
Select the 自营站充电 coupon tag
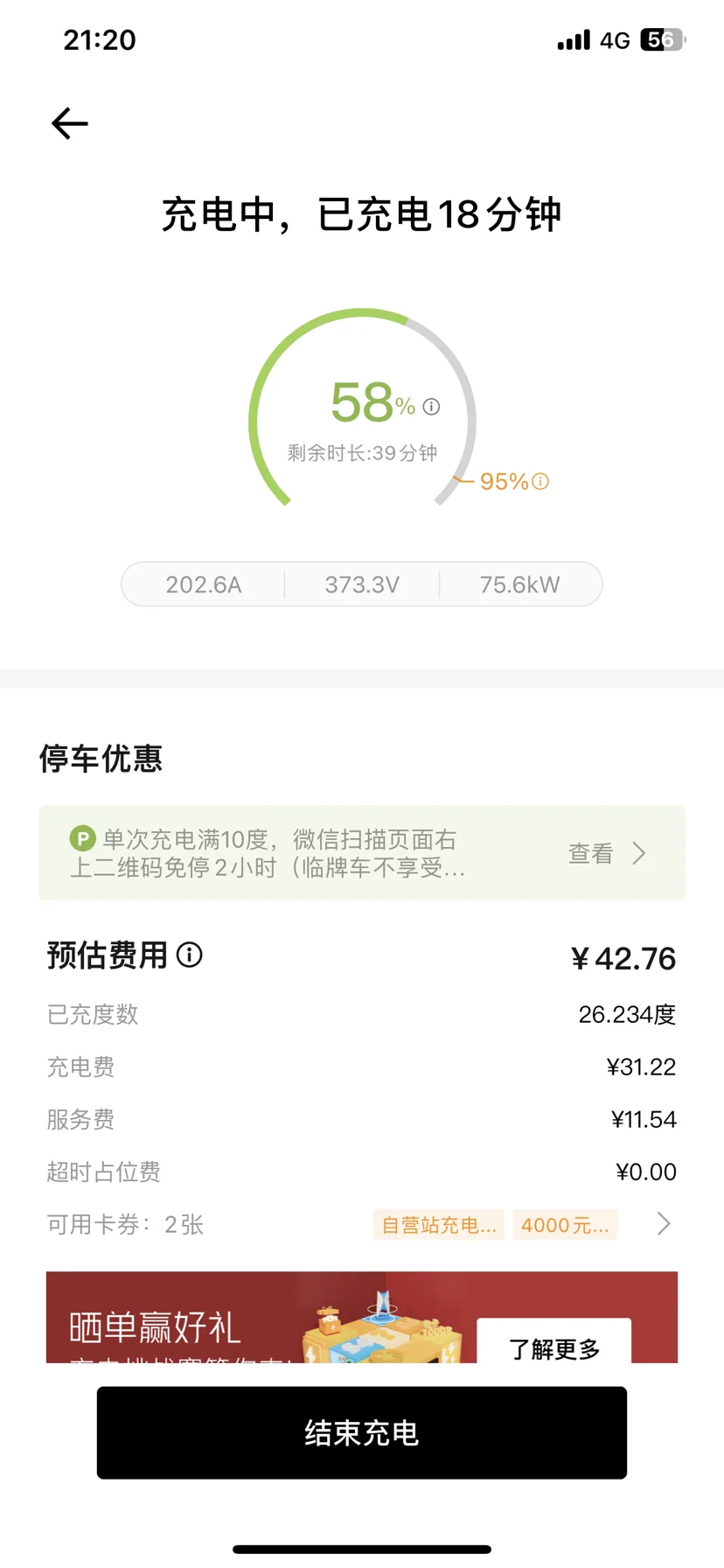click(439, 1225)
